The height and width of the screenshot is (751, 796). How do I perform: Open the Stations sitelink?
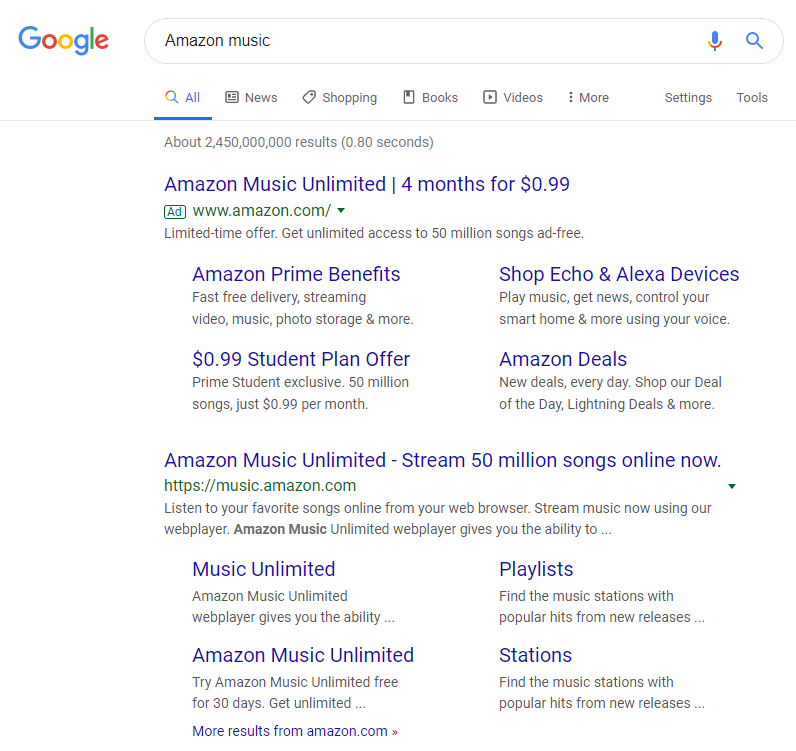pos(536,655)
